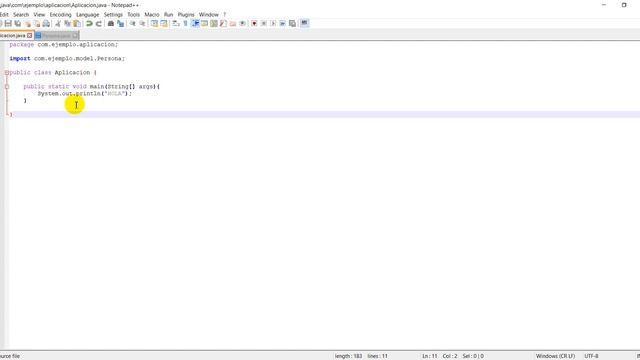The width and height of the screenshot is (640, 360).
Task: Click the 'import com.ejemplo.model.Persona;' line
Action: click(67, 59)
